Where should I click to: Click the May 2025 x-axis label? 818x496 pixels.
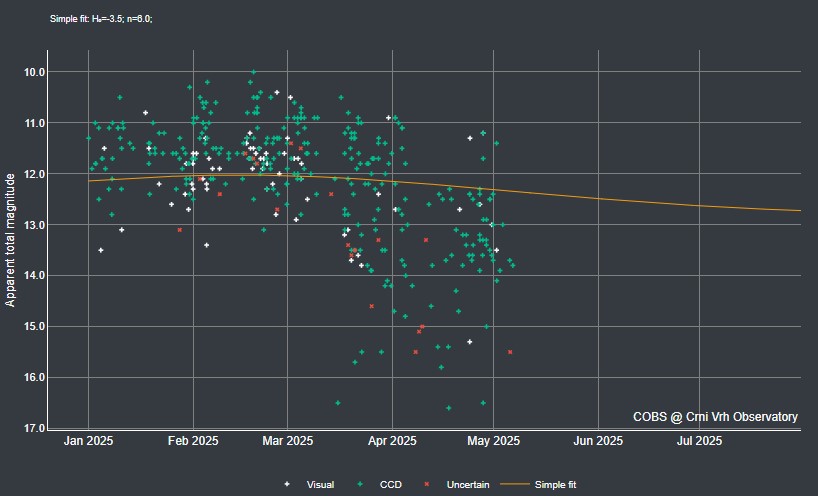[494, 441]
